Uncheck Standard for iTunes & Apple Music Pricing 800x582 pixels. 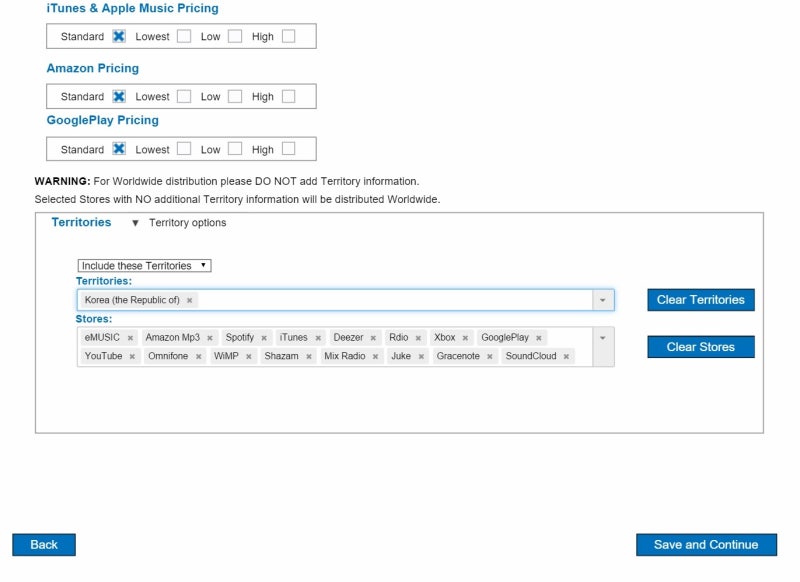click(119, 36)
